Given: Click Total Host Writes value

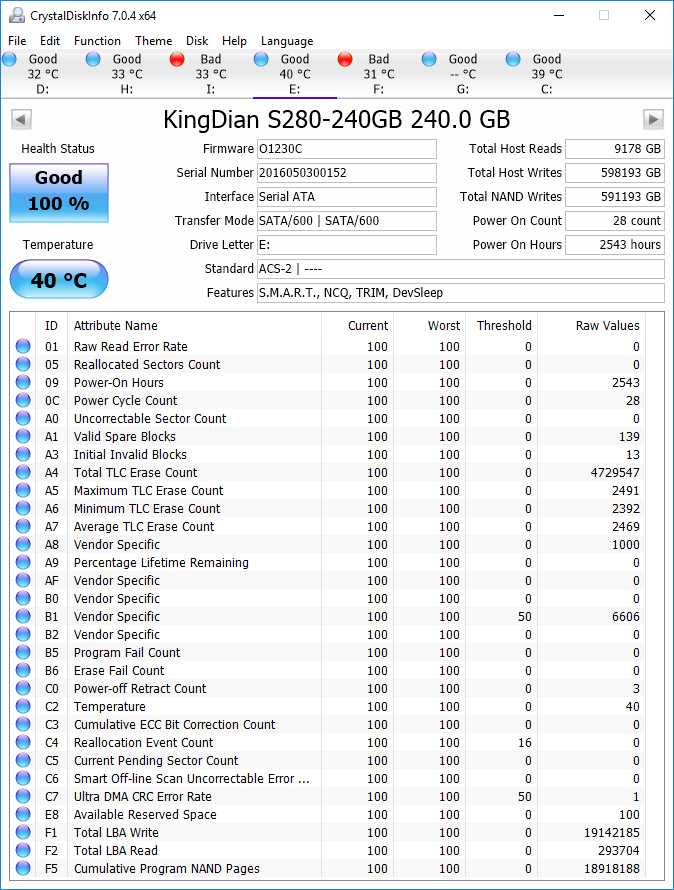Looking at the screenshot, I should pos(615,173).
